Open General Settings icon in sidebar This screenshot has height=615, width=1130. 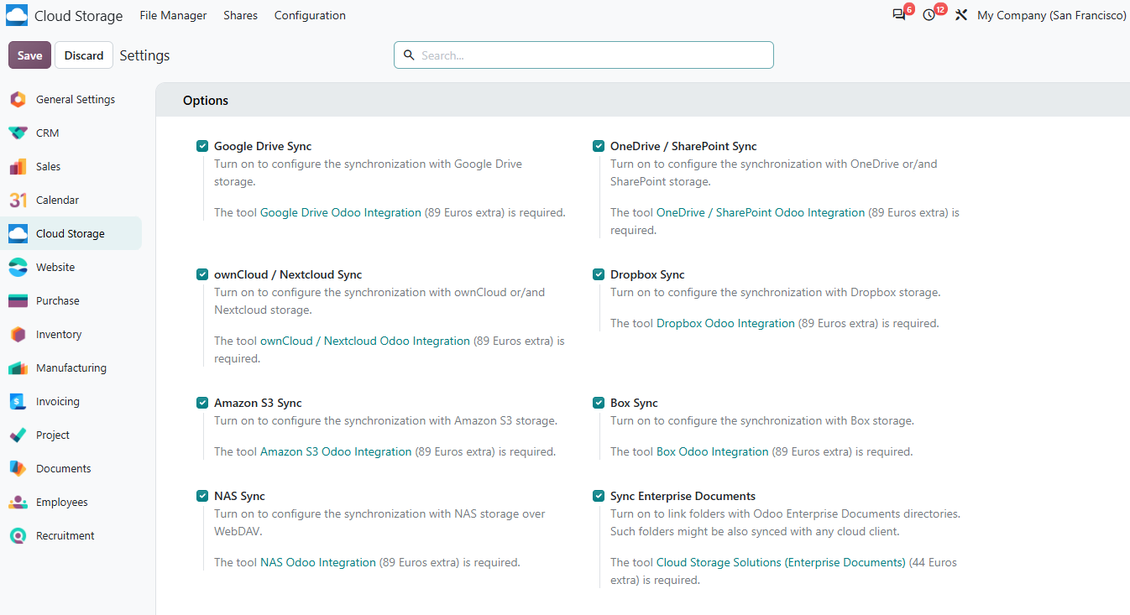point(18,99)
